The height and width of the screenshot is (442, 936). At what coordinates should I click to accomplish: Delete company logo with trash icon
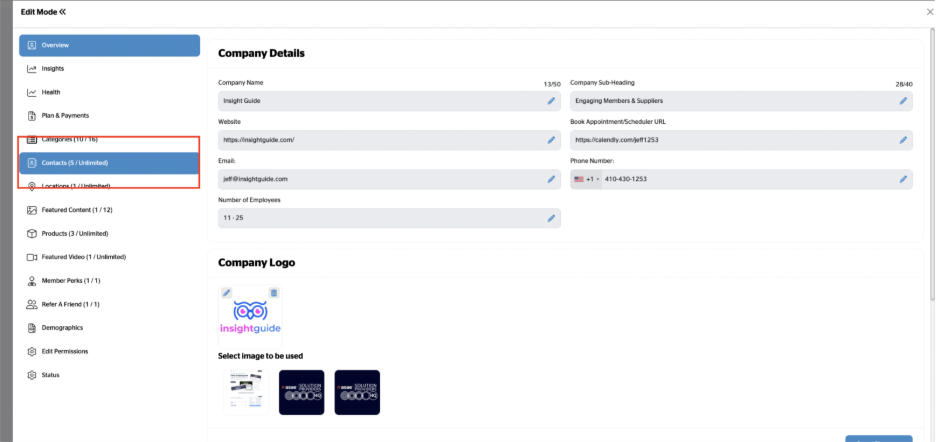pos(274,293)
